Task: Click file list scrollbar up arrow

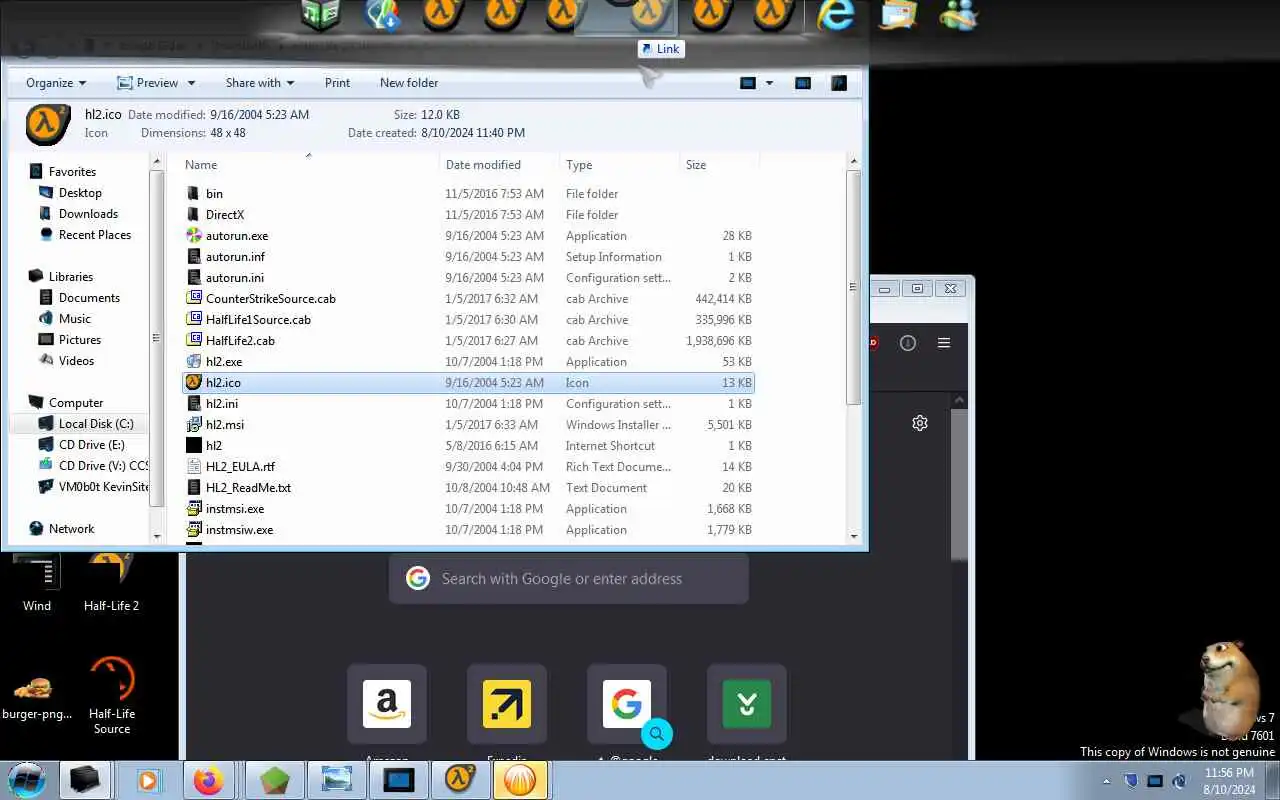Action: [854, 162]
